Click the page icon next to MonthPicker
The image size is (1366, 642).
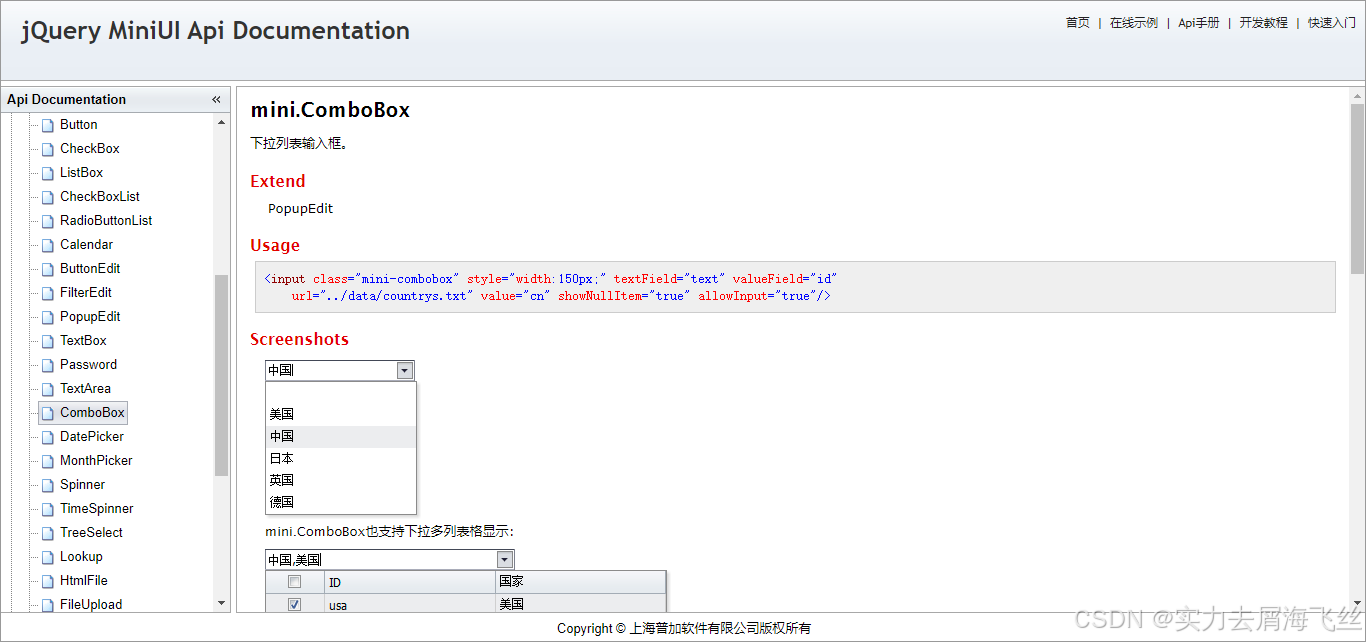pyautogui.click(x=47, y=460)
